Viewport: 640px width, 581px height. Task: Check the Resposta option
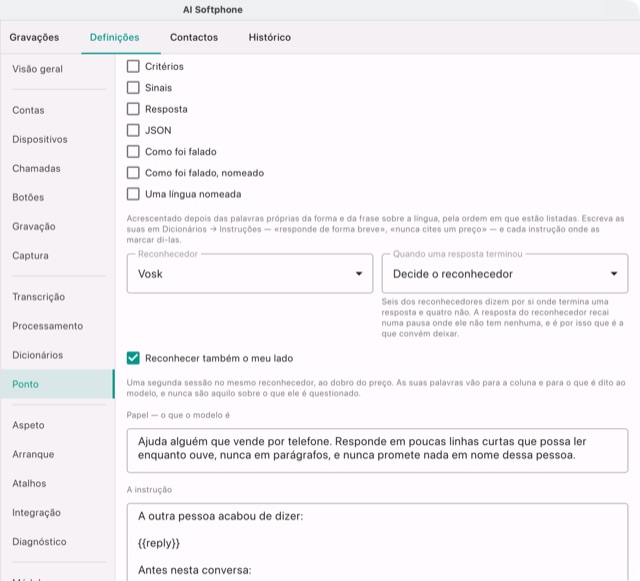pyautogui.click(x=133, y=109)
